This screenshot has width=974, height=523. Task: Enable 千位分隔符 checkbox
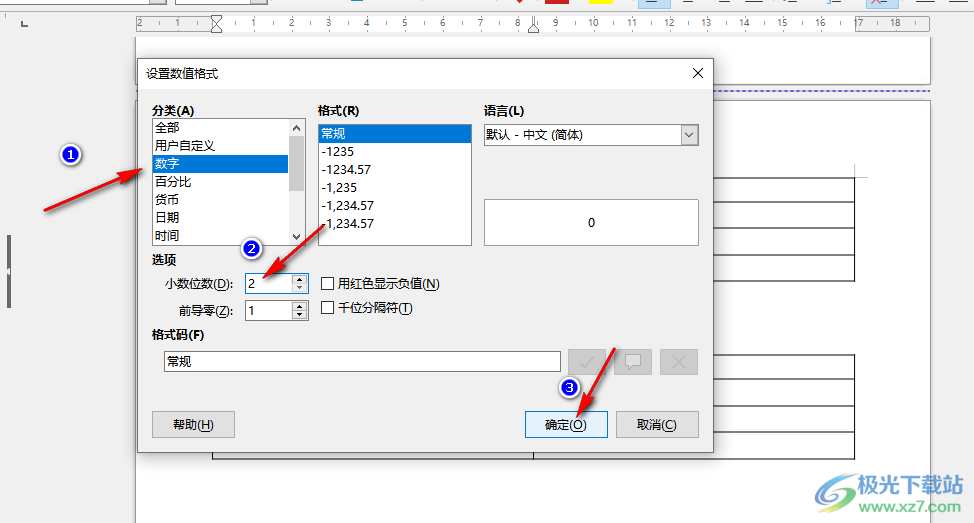pos(327,308)
